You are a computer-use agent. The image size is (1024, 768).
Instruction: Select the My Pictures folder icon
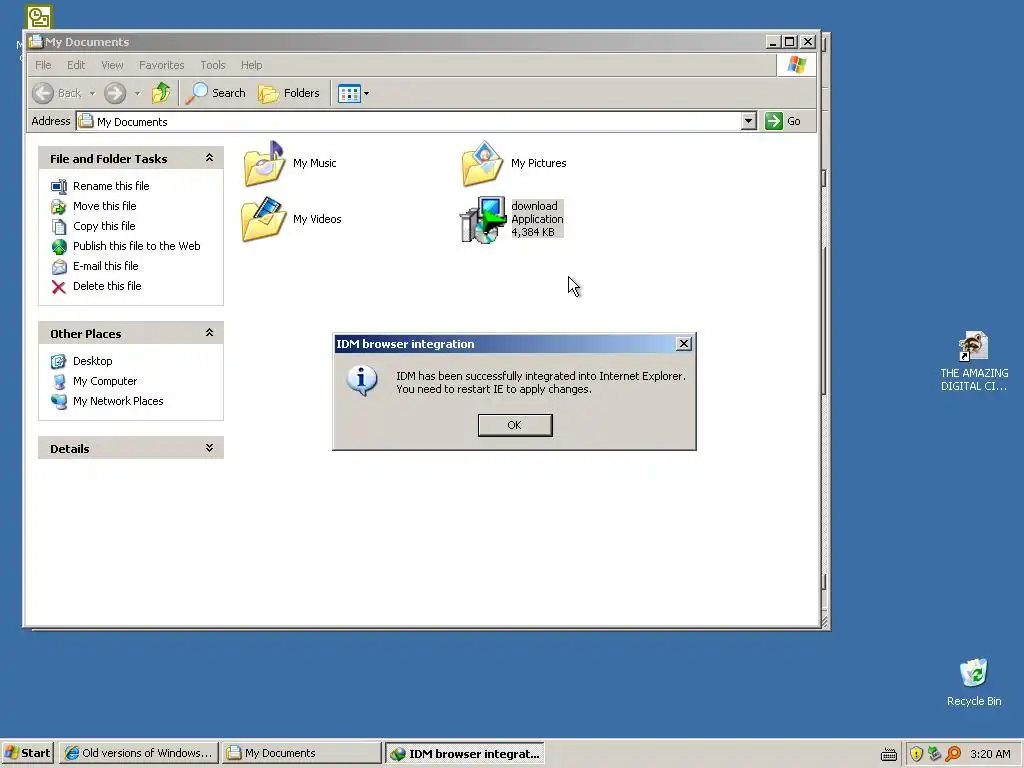point(483,163)
